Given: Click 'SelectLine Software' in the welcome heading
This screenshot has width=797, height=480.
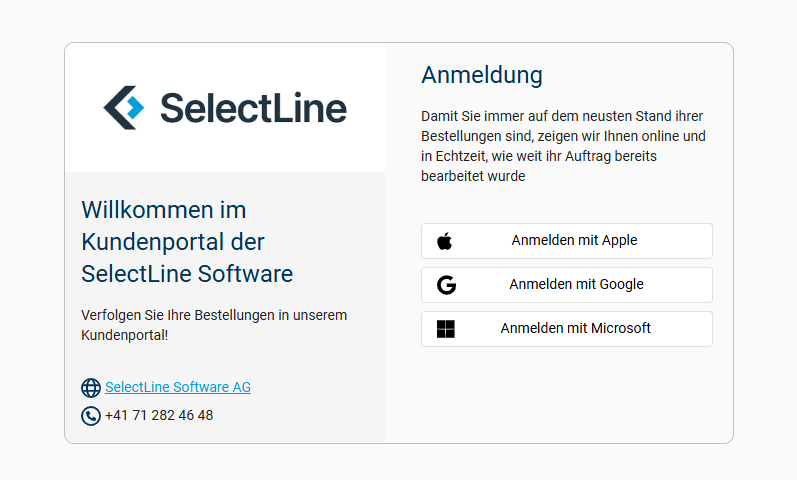Looking at the screenshot, I should coord(187,274).
